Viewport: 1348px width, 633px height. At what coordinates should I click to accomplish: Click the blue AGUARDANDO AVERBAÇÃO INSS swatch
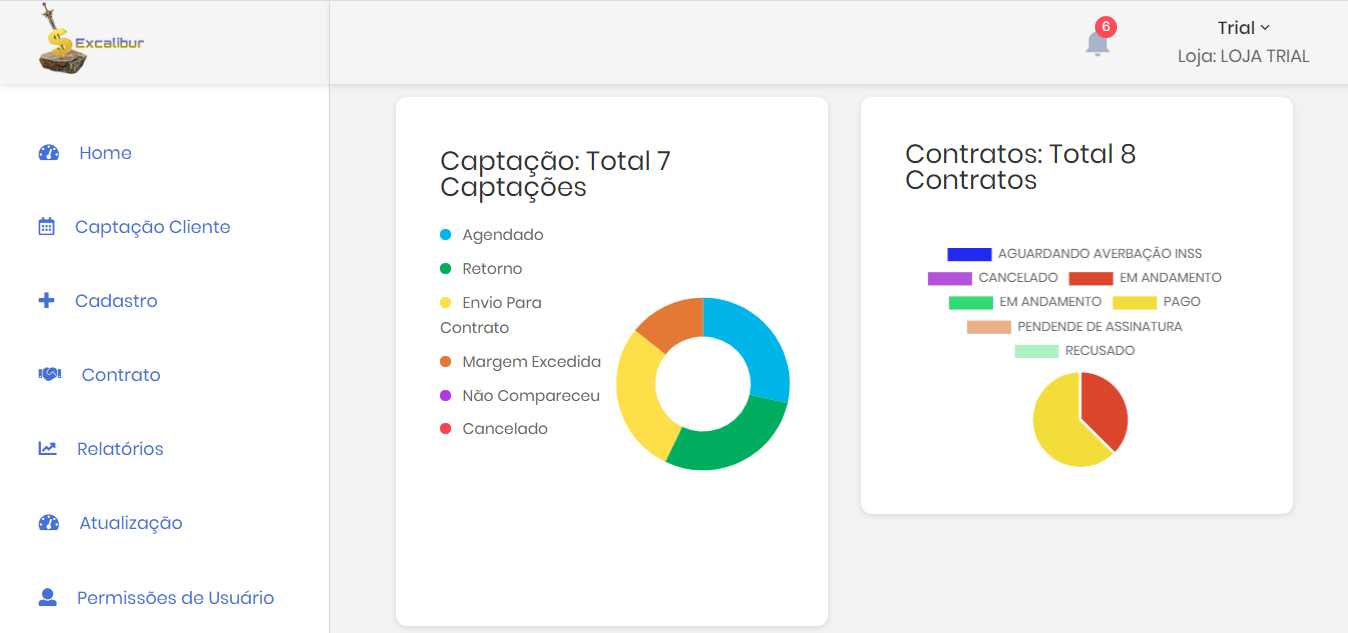tap(969, 254)
